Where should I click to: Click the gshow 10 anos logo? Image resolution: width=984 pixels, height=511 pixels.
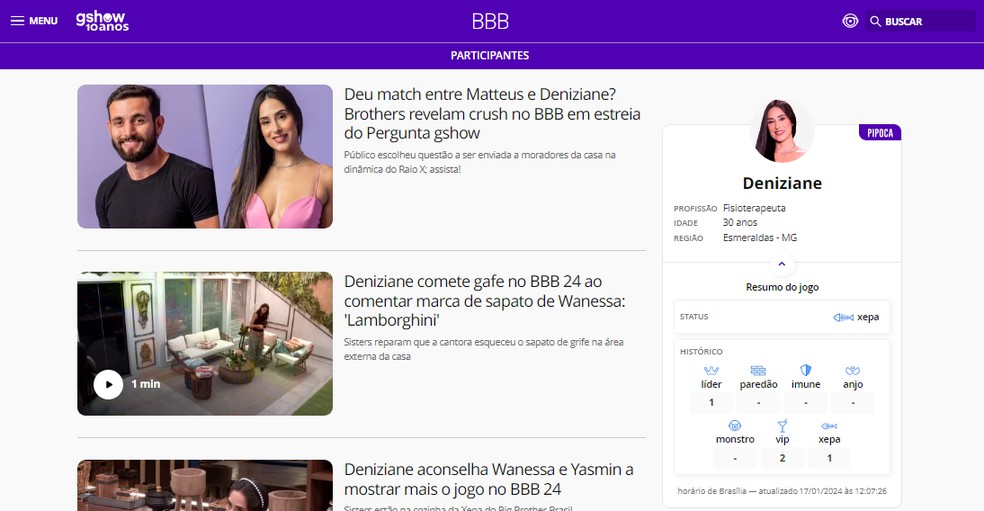coord(102,21)
